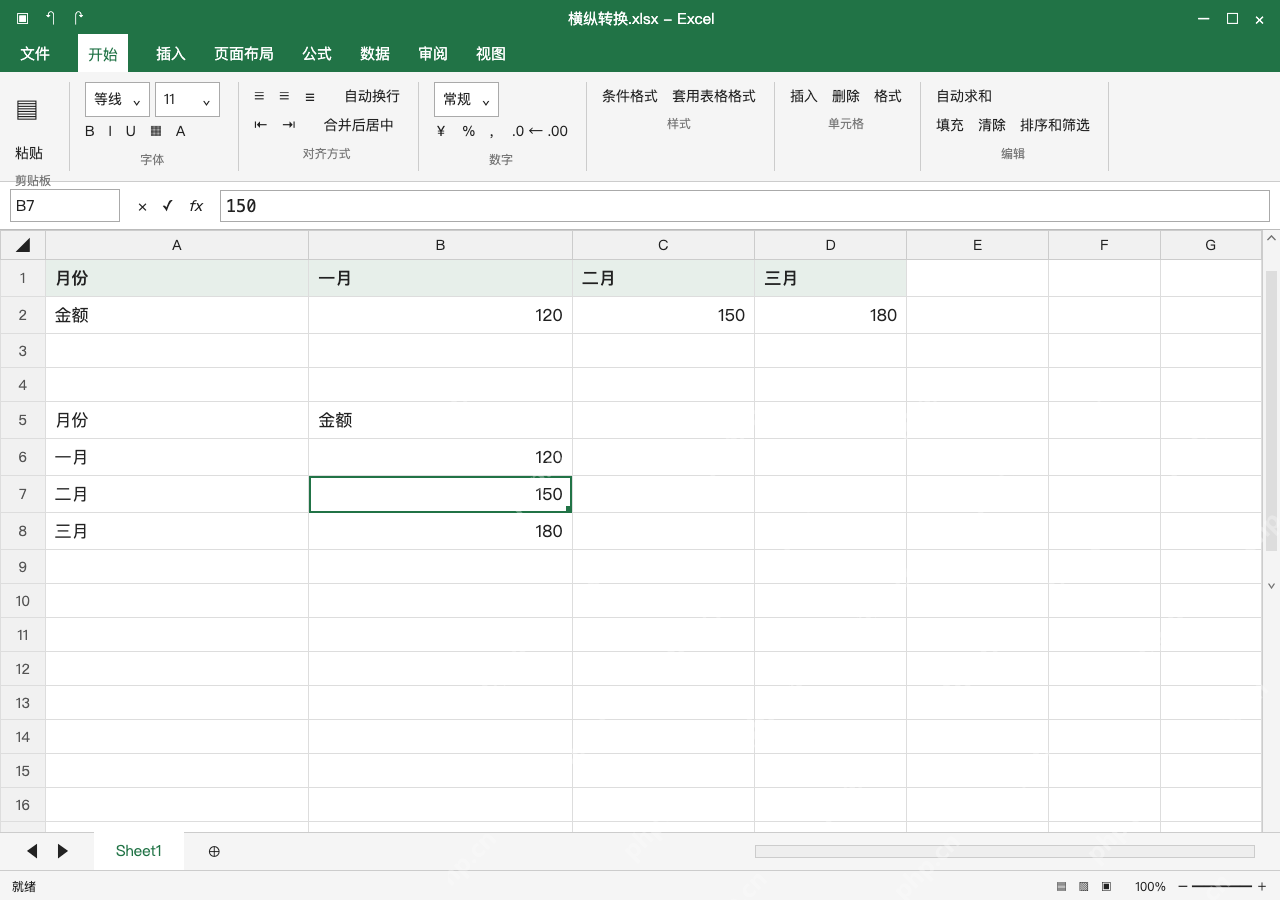
Task: Click the 清除 clear button
Action: pyautogui.click(x=992, y=125)
